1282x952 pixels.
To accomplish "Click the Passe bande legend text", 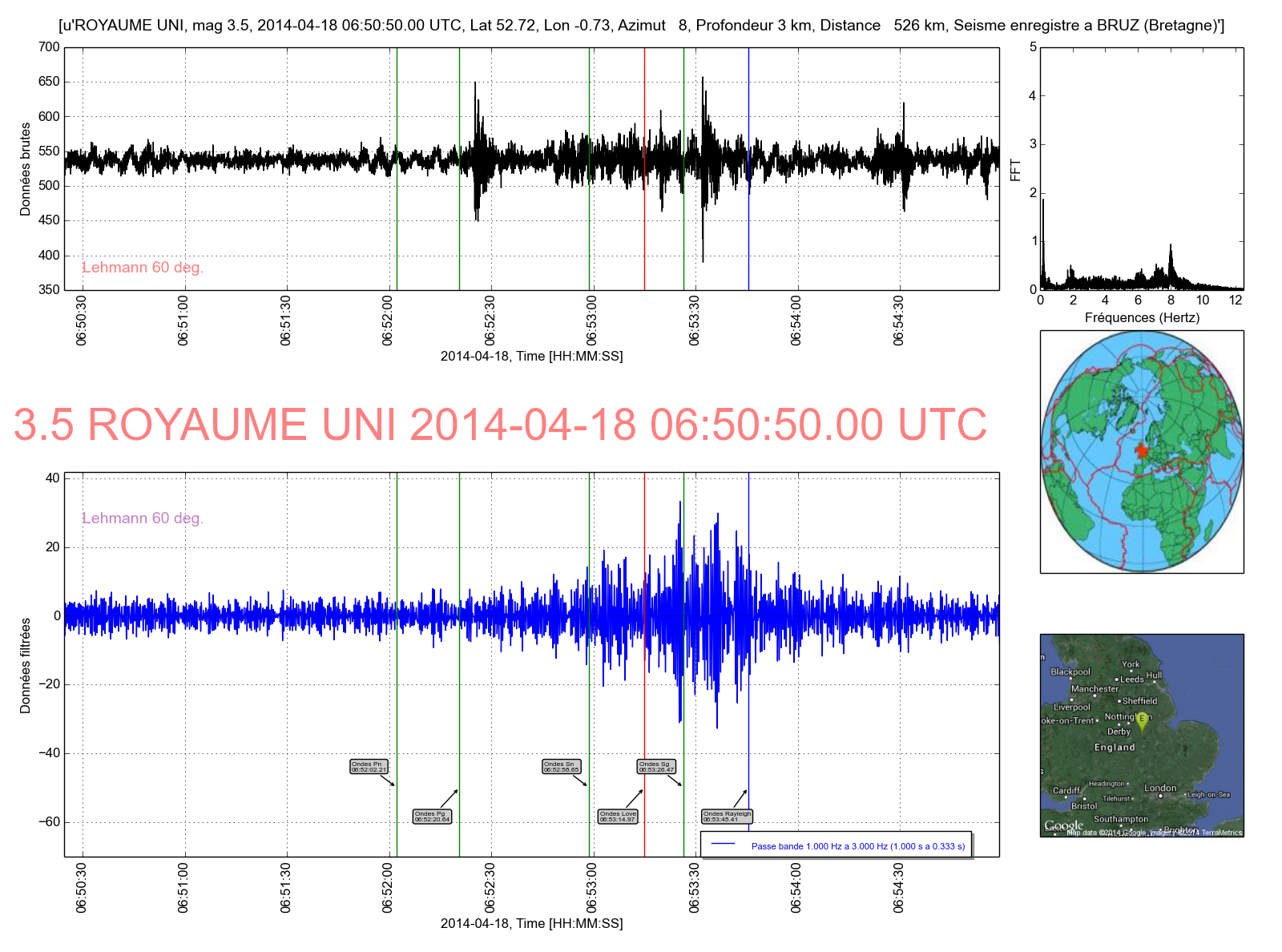I will coord(857,846).
